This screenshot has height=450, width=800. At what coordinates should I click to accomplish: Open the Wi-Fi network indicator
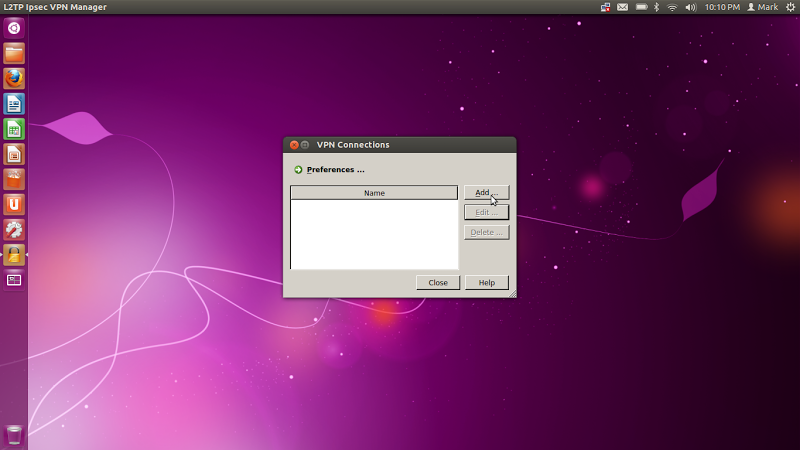[672, 7]
